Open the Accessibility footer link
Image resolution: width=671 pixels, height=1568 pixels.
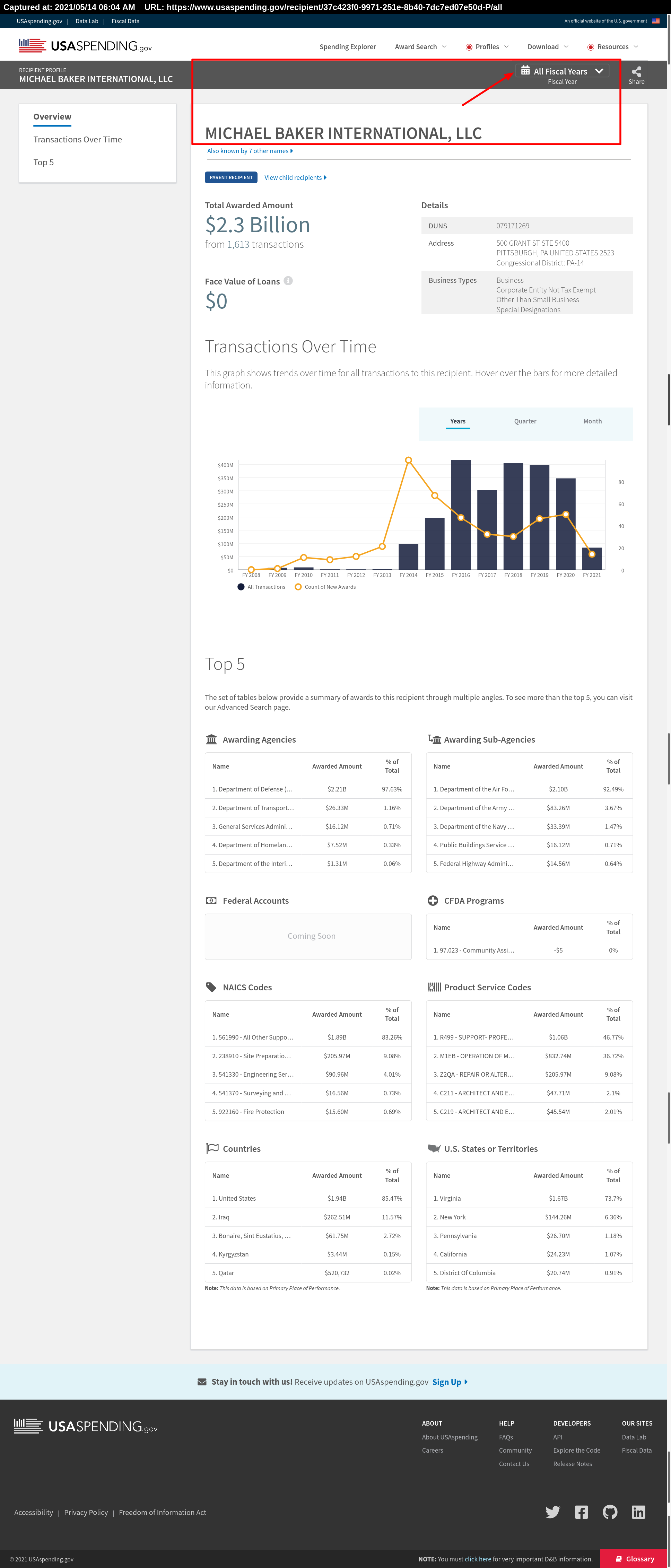pos(34,1512)
